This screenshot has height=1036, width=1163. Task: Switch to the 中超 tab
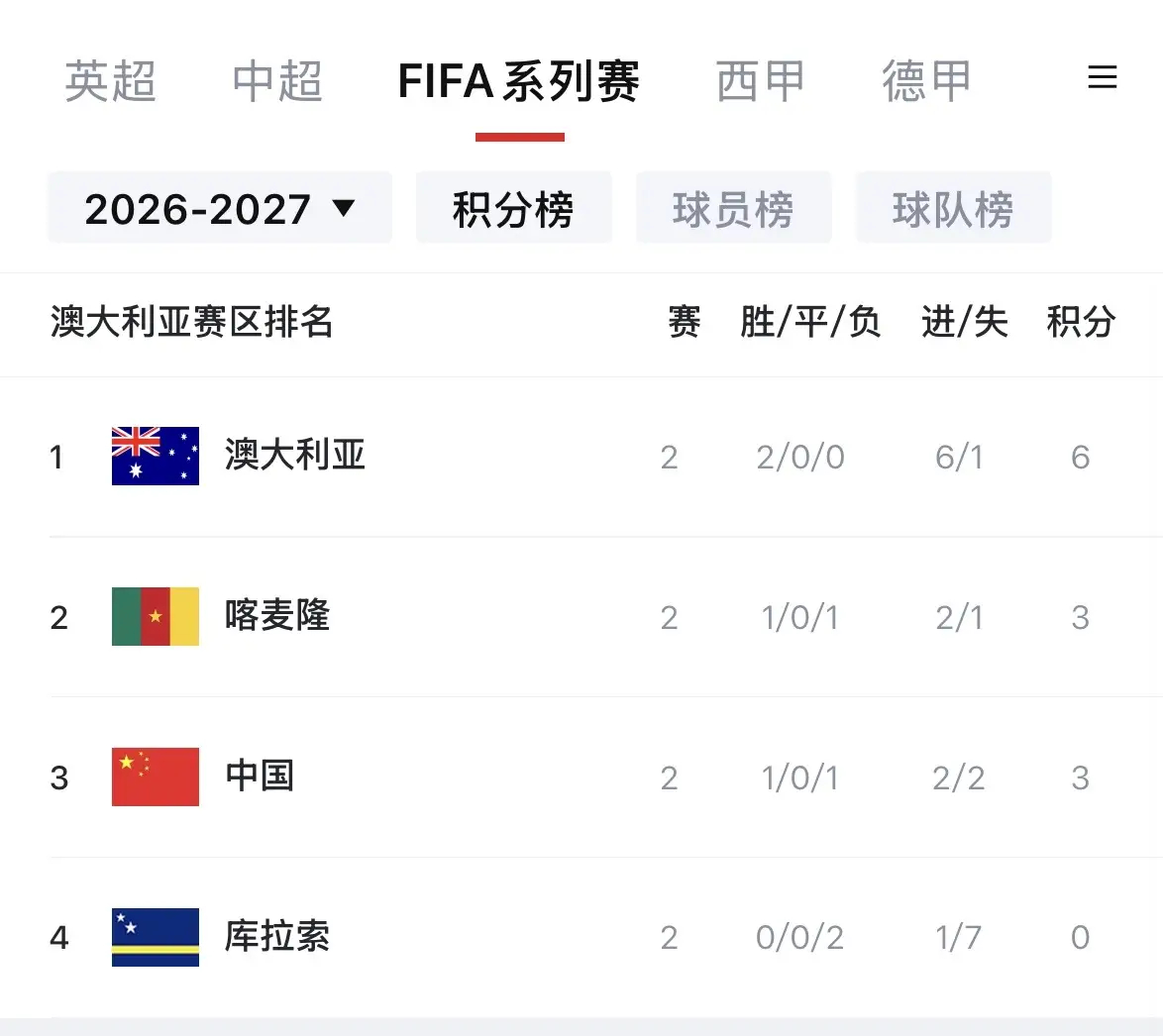(x=277, y=81)
